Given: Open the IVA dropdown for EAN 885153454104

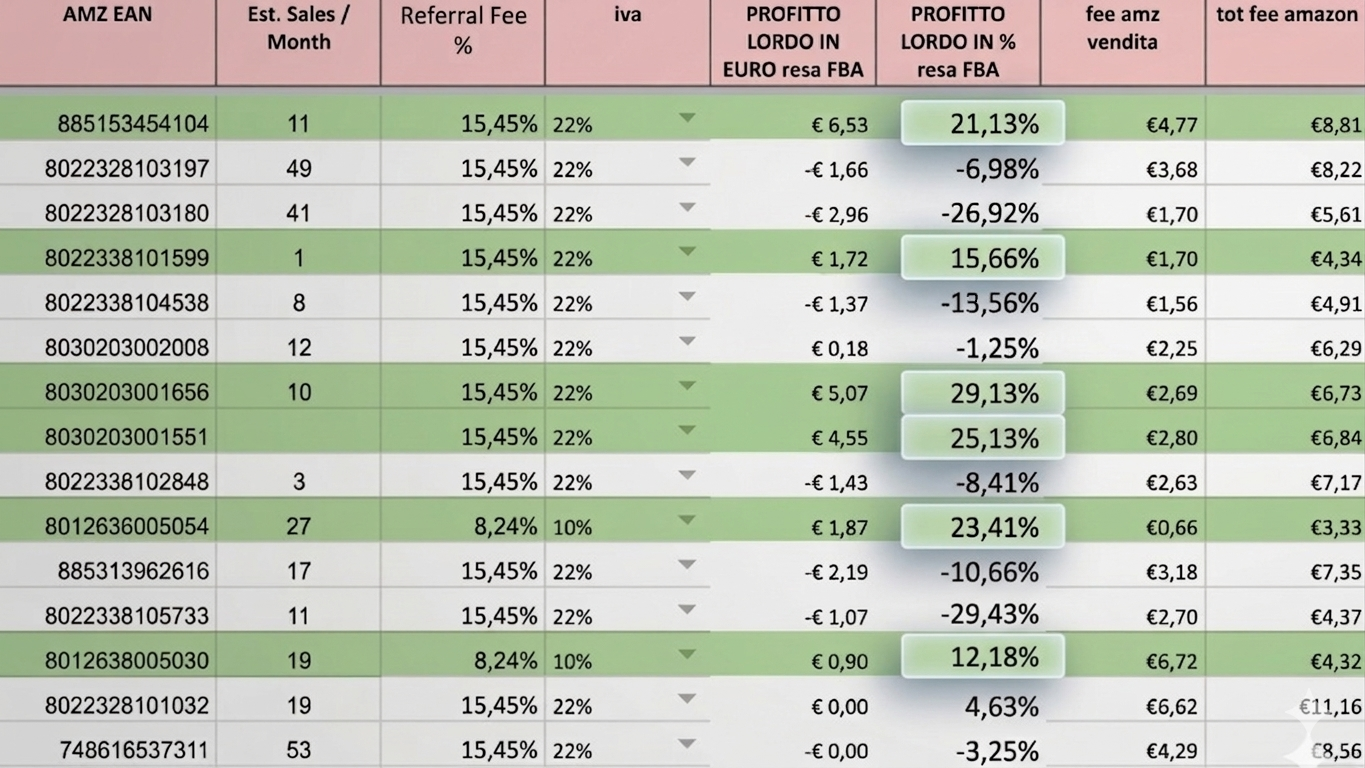Looking at the screenshot, I should 686,116.
